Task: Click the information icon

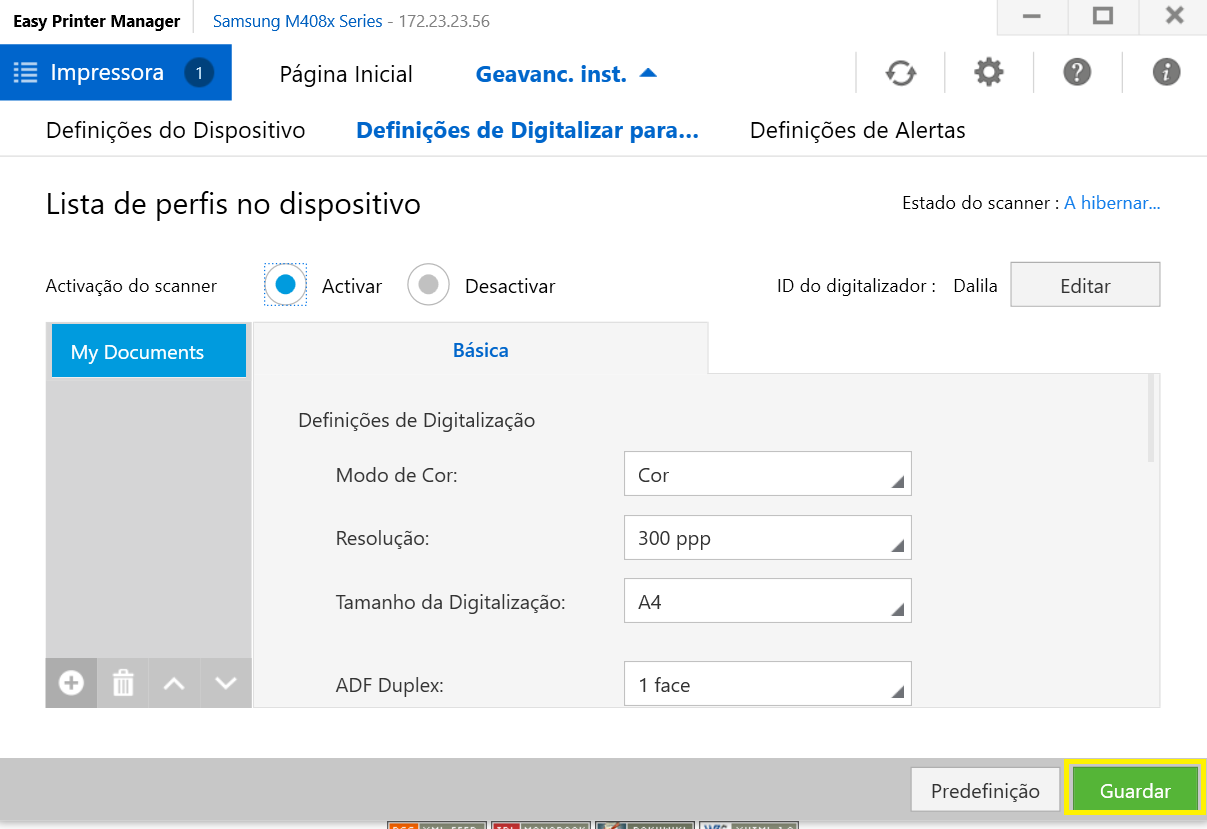Action: (x=1166, y=73)
